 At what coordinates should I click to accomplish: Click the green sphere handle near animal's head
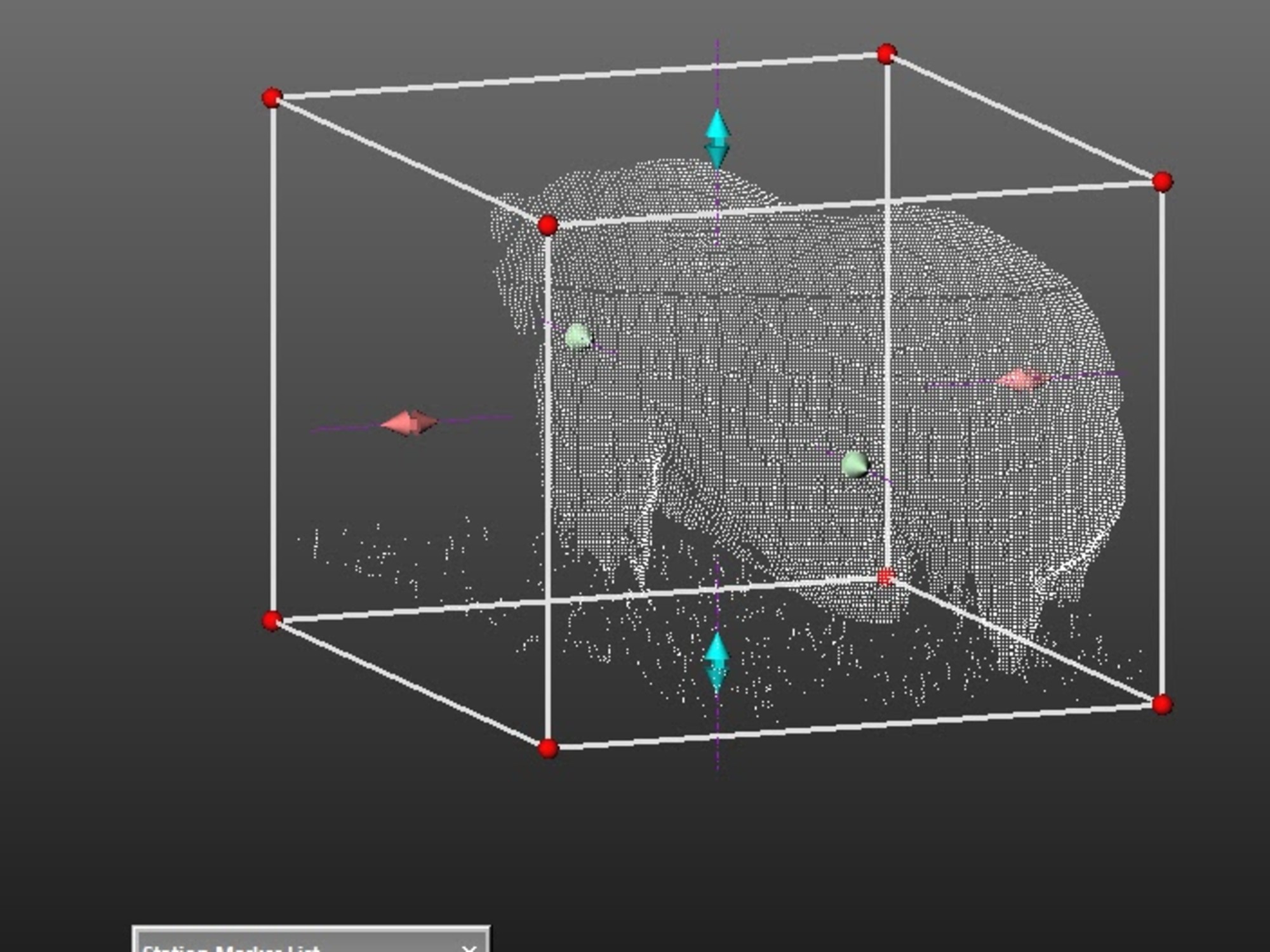click(577, 337)
